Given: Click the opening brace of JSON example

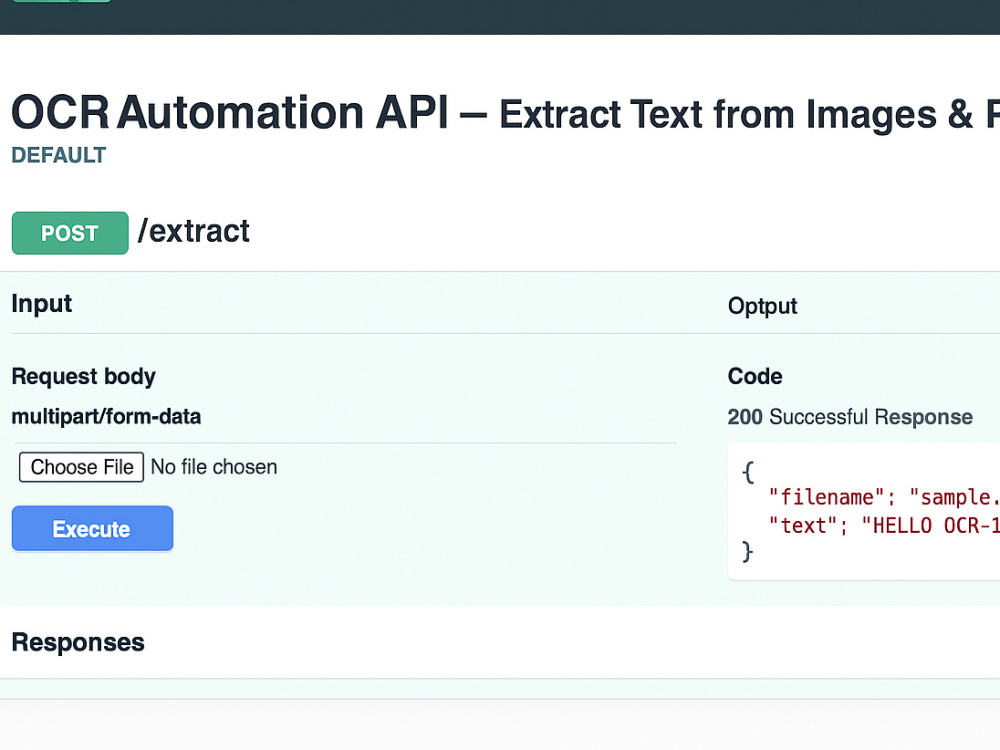Looking at the screenshot, I should (x=748, y=473).
